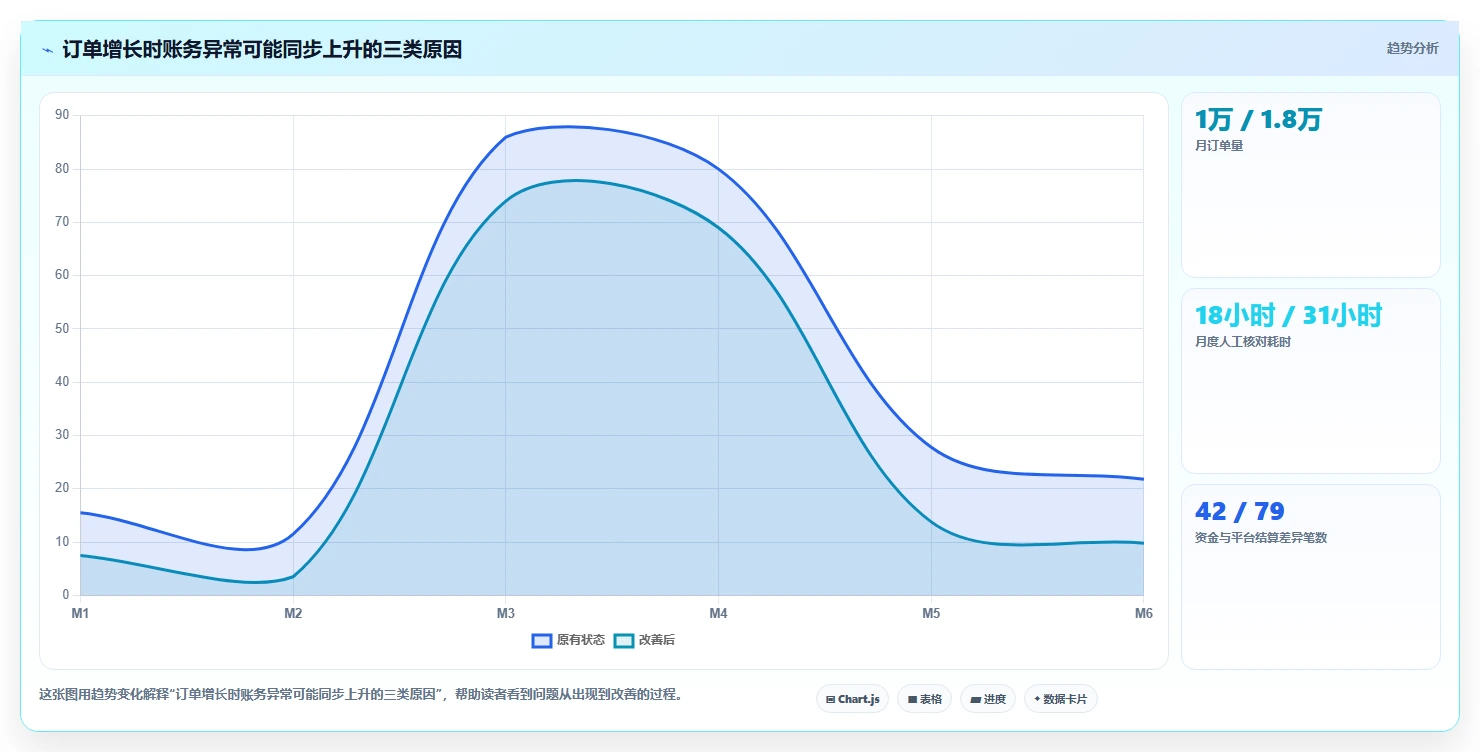Click the 42 / 79 value
Screen dimensions: 1480x752
1239,512
